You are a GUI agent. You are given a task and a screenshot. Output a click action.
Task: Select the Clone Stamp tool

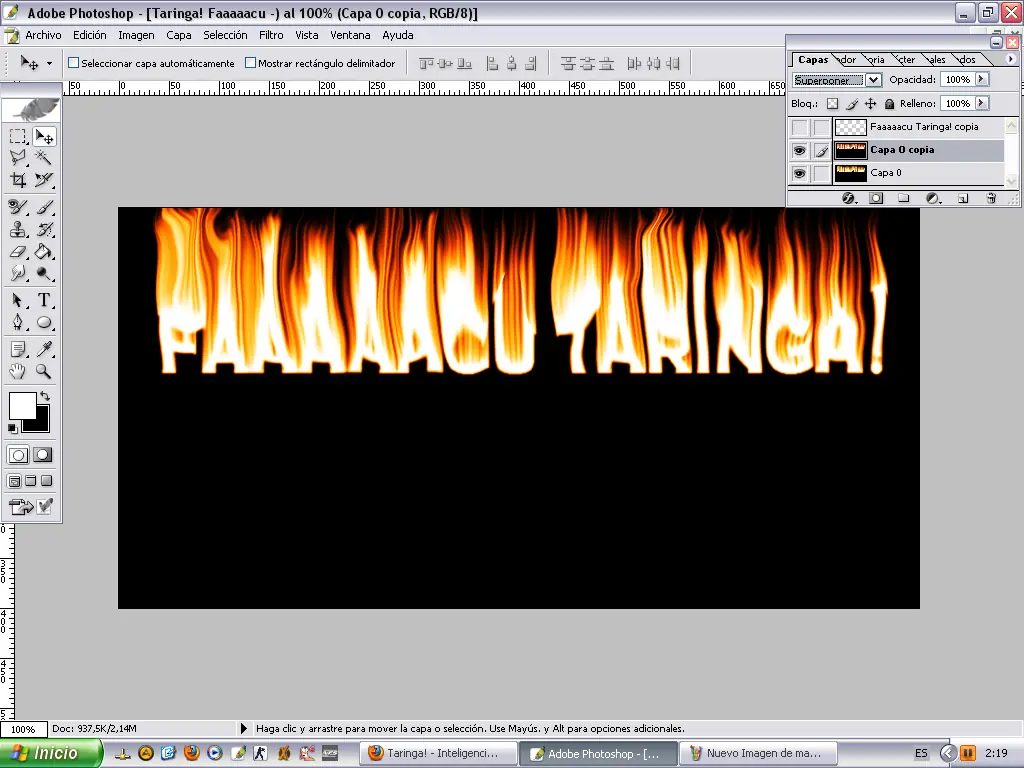[x=18, y=229]
